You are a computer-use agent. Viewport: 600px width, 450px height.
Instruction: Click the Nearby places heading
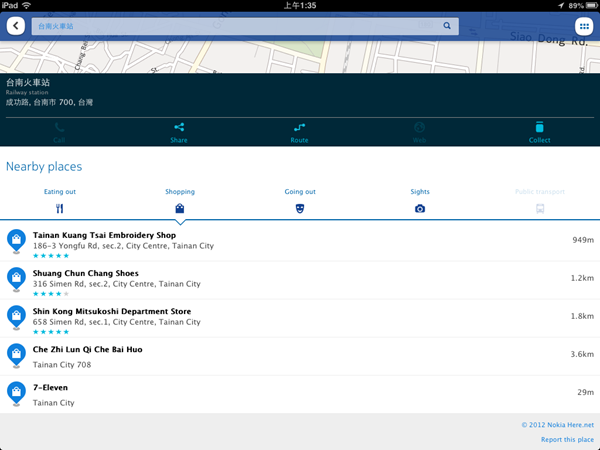point(44,166)
